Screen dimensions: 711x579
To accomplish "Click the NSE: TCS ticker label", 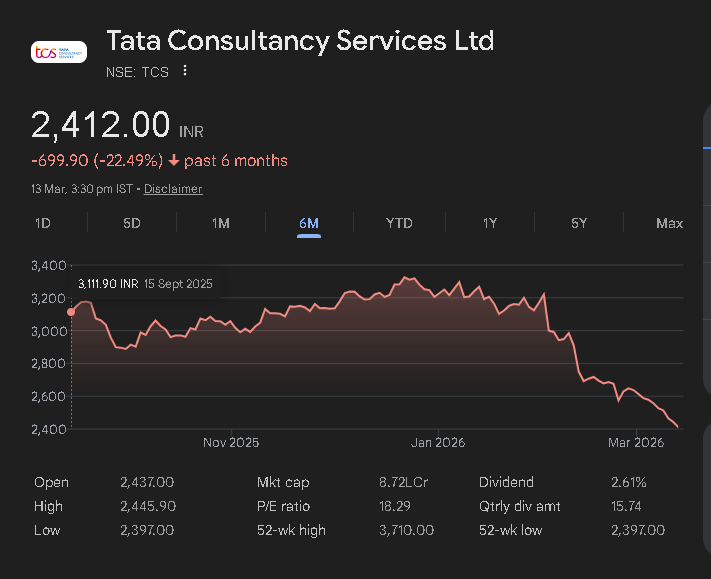I will (137, 72).
